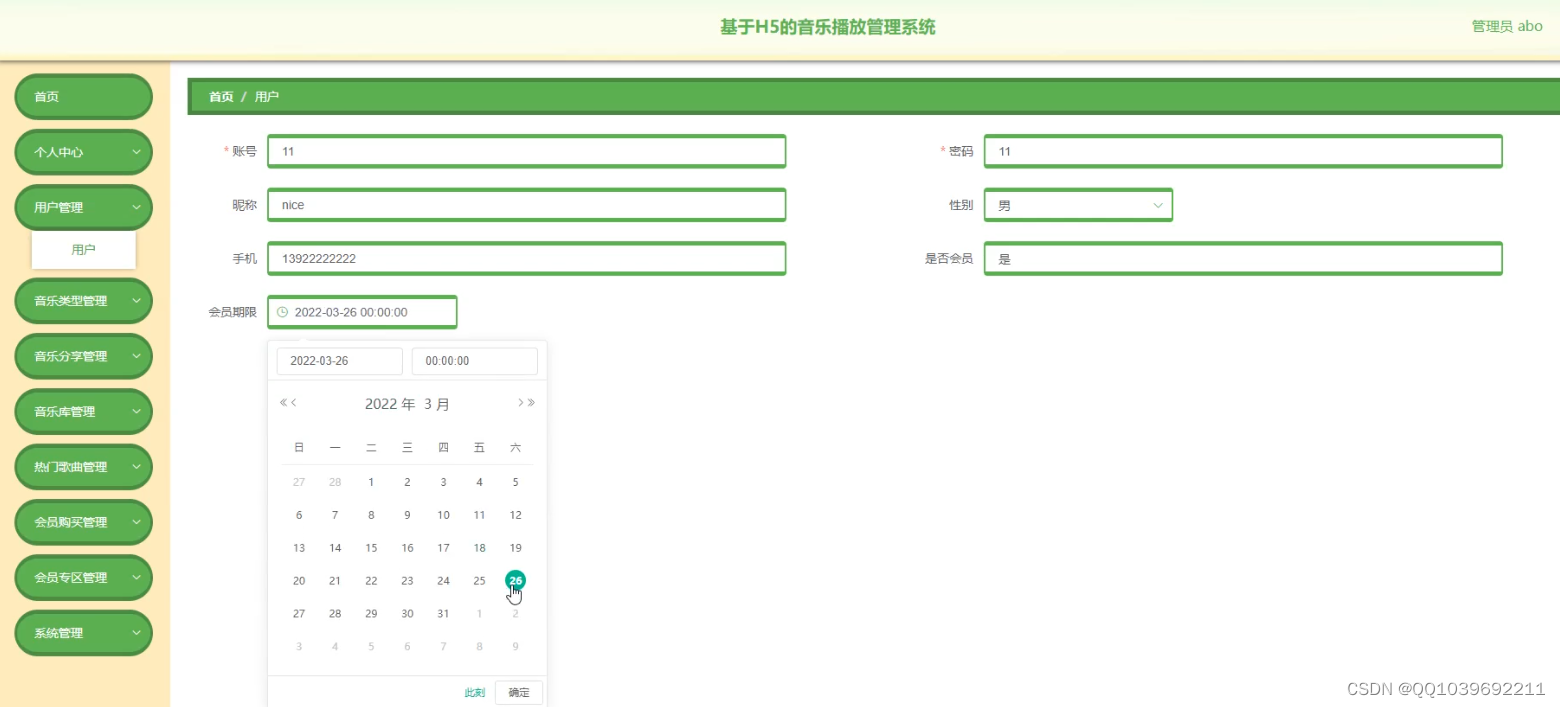
Task: Collapse the 用户管理 sidebar menu
Action: point(83,207)
